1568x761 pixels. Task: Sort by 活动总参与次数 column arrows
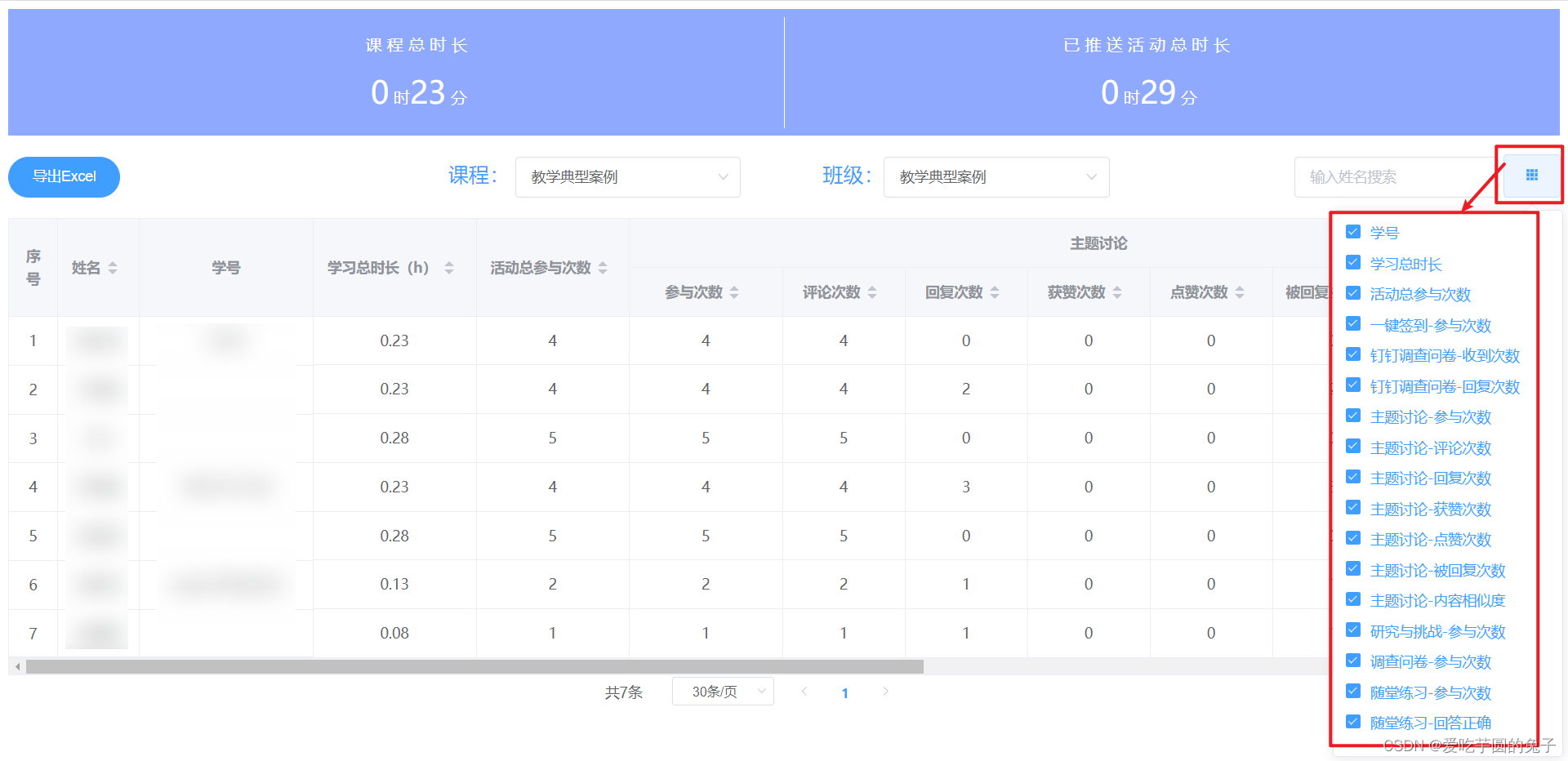(603, 268)
